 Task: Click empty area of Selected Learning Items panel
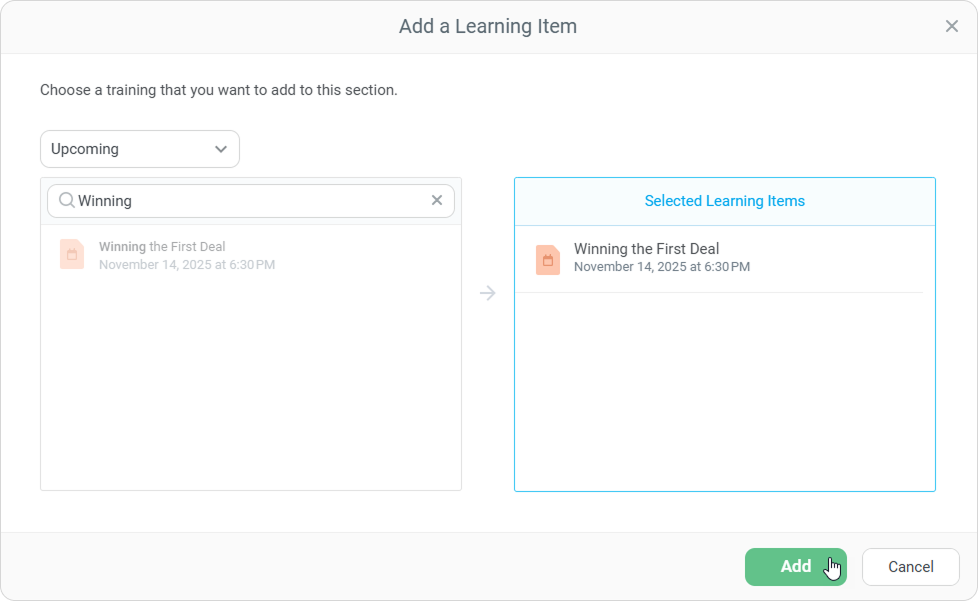click(724, 400)
